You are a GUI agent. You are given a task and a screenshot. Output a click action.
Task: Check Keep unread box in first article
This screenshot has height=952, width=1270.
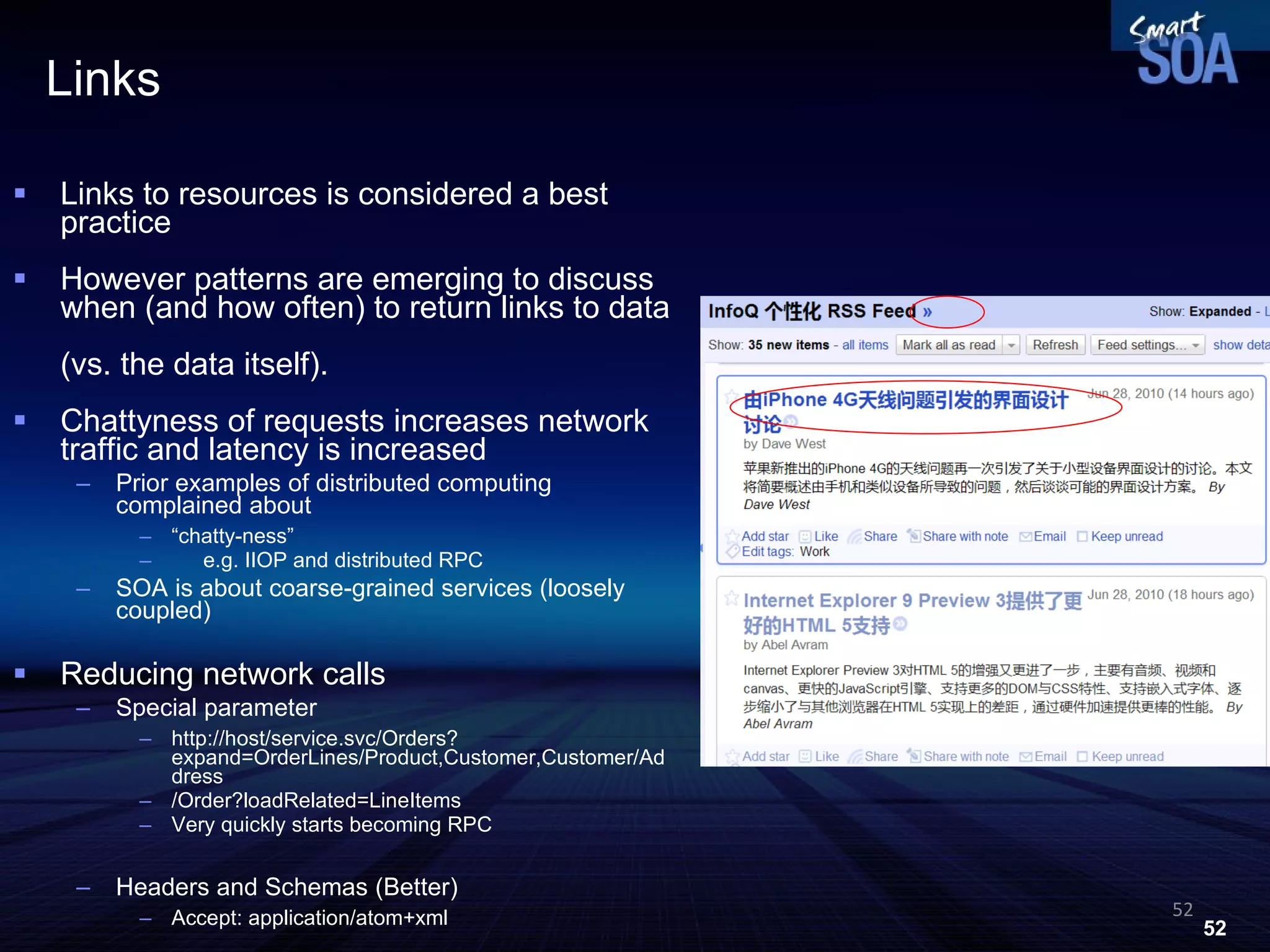click(1082, 536)
